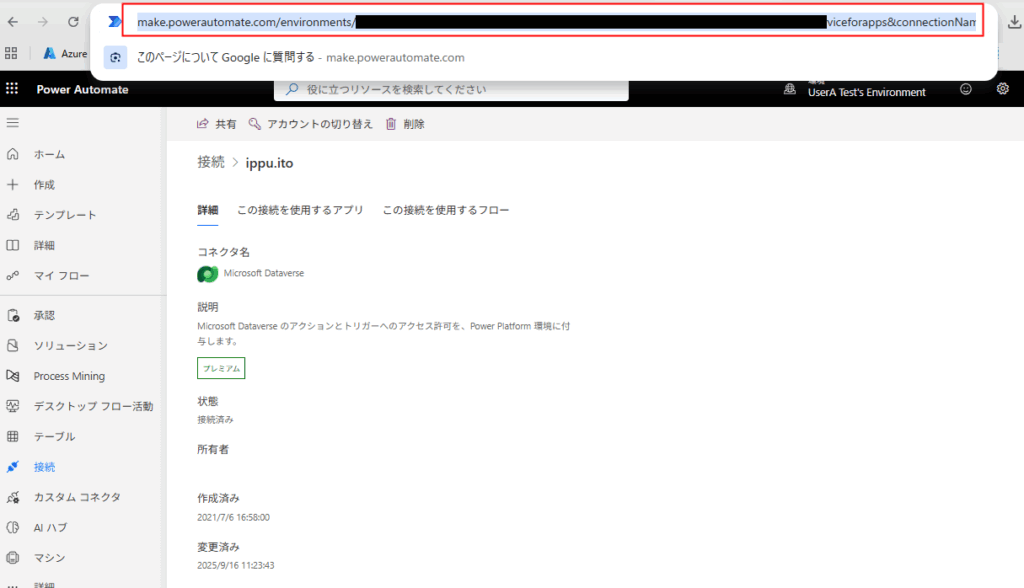Switch to この接続を使用するフロー tab

point(446,210)
